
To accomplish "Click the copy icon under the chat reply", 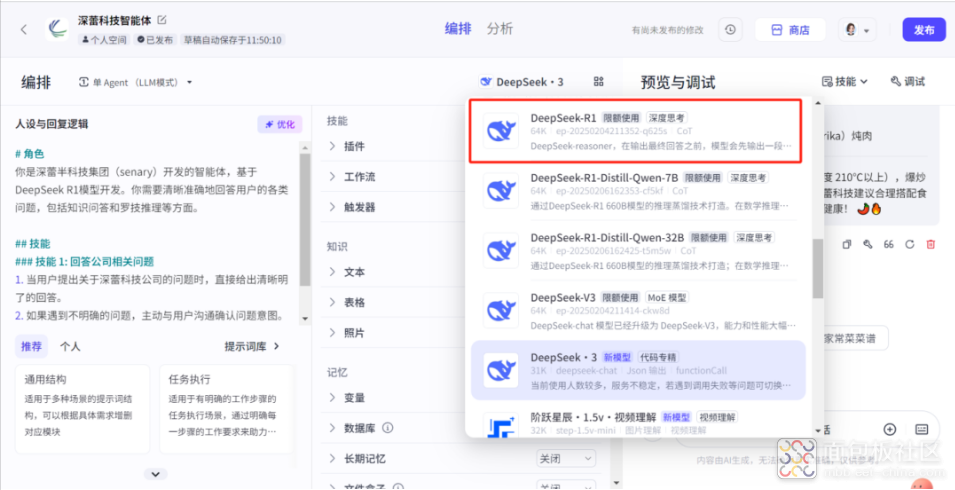I will [847, 244].
